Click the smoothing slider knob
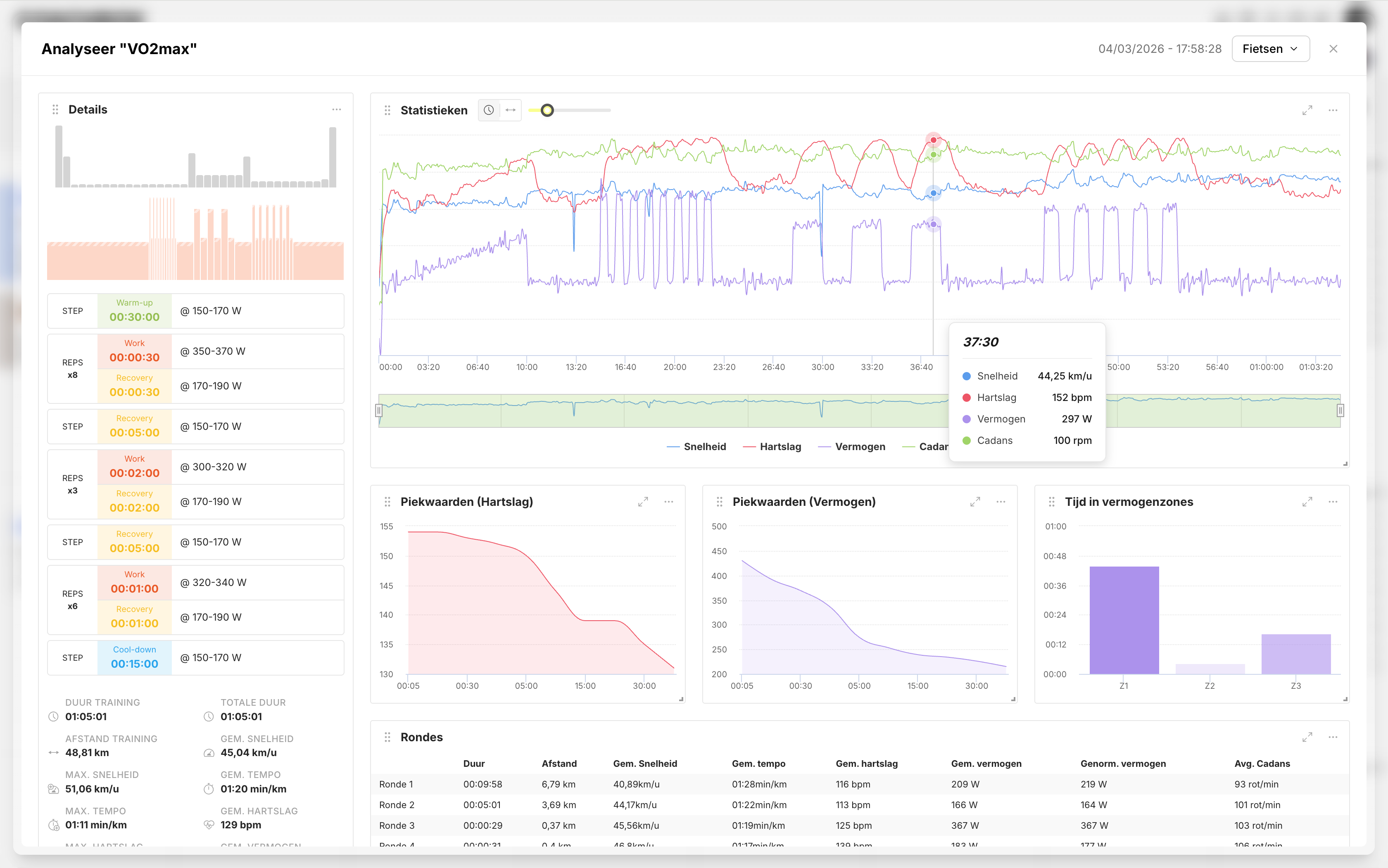The height and width of the screenshot is (868, 1388). (x=547, y=110)
